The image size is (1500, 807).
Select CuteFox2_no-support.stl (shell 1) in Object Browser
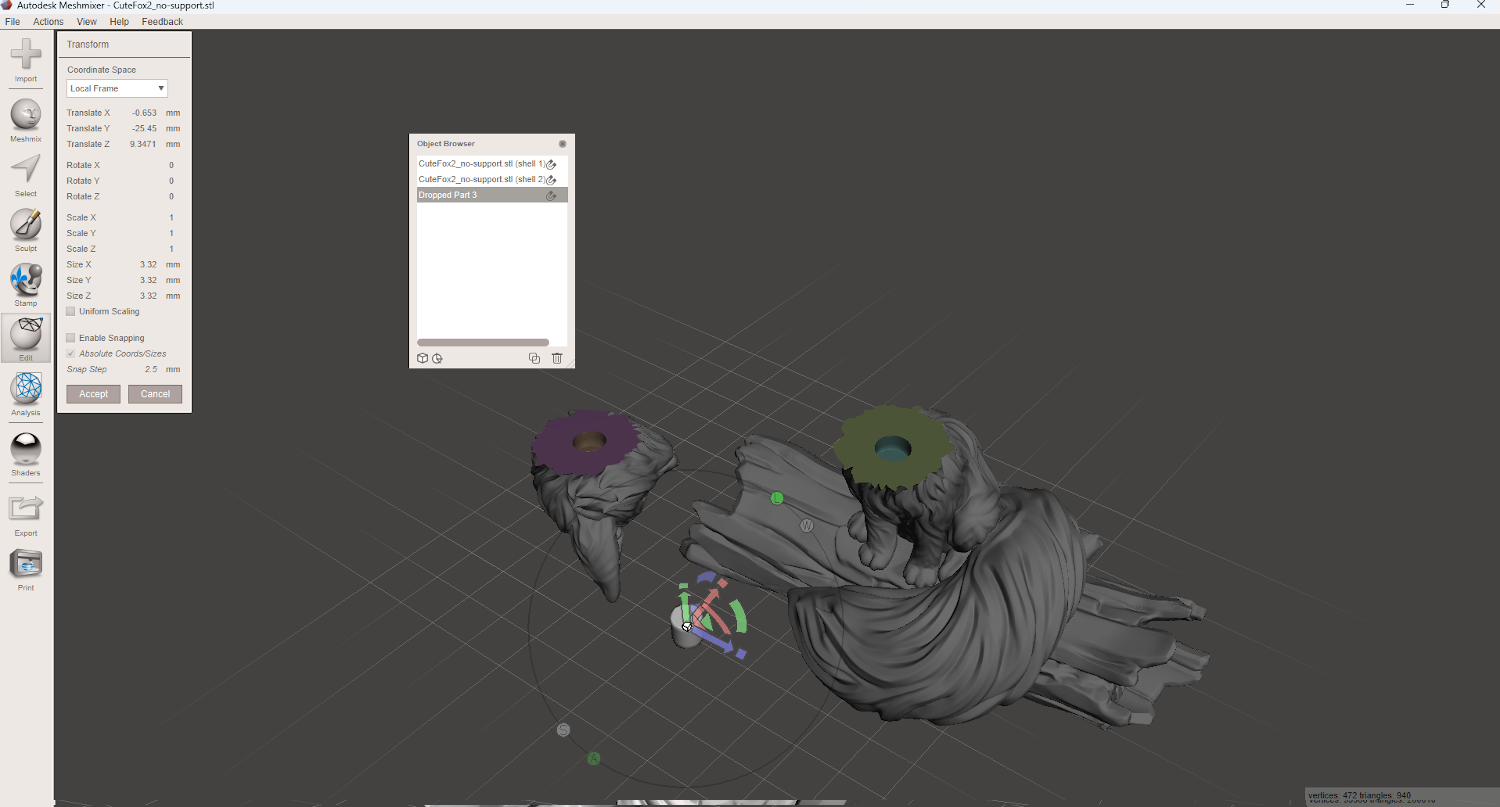click(481, 164)
